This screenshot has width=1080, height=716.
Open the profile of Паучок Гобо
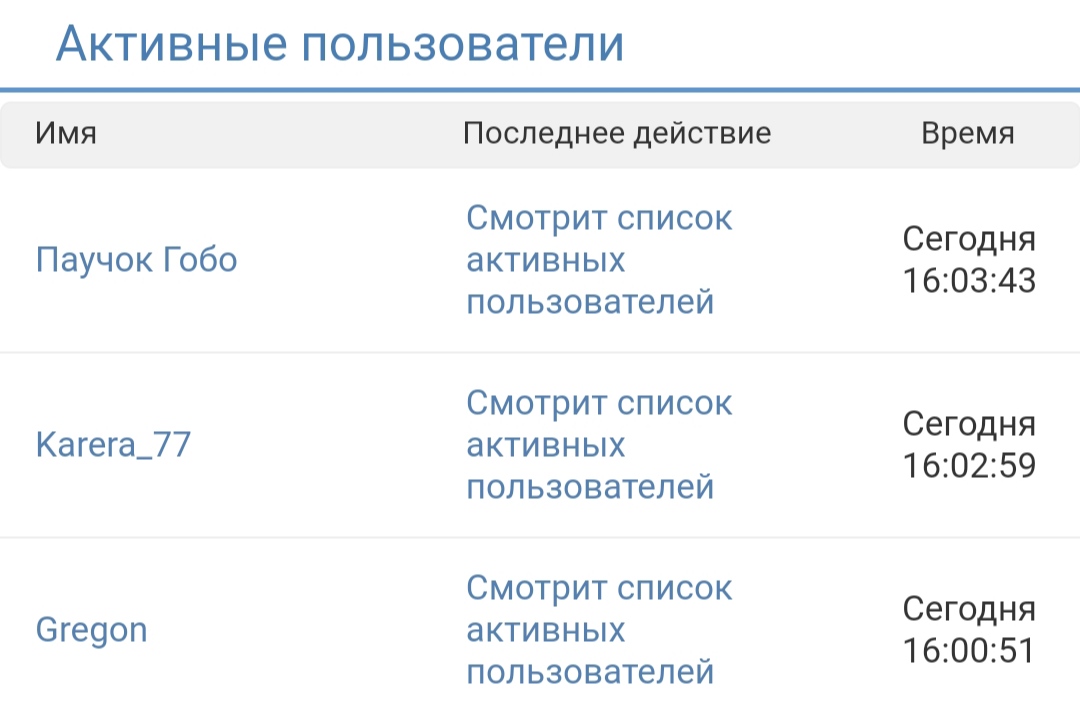(136, 260)
